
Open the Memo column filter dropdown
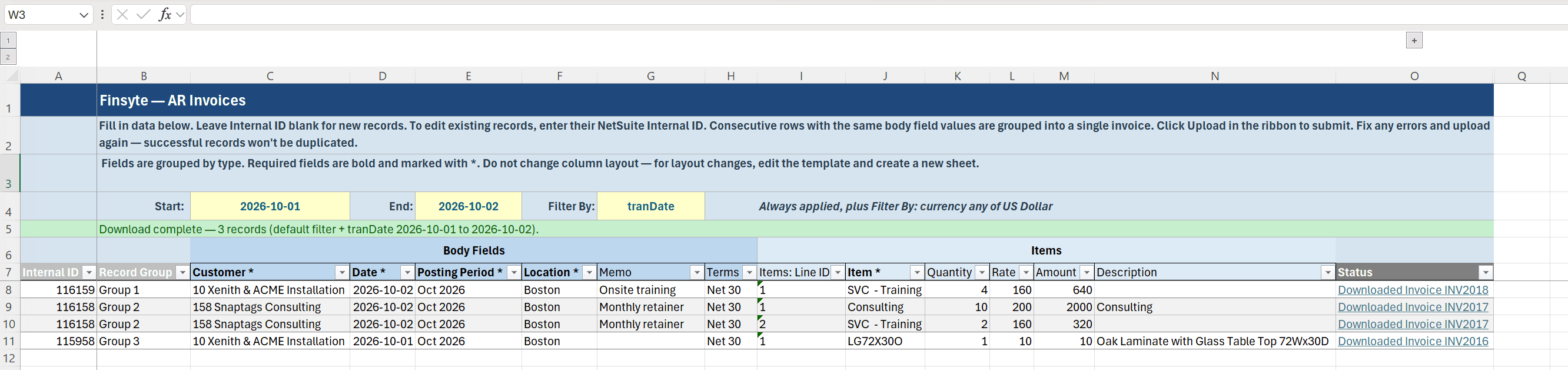point(697,272)
